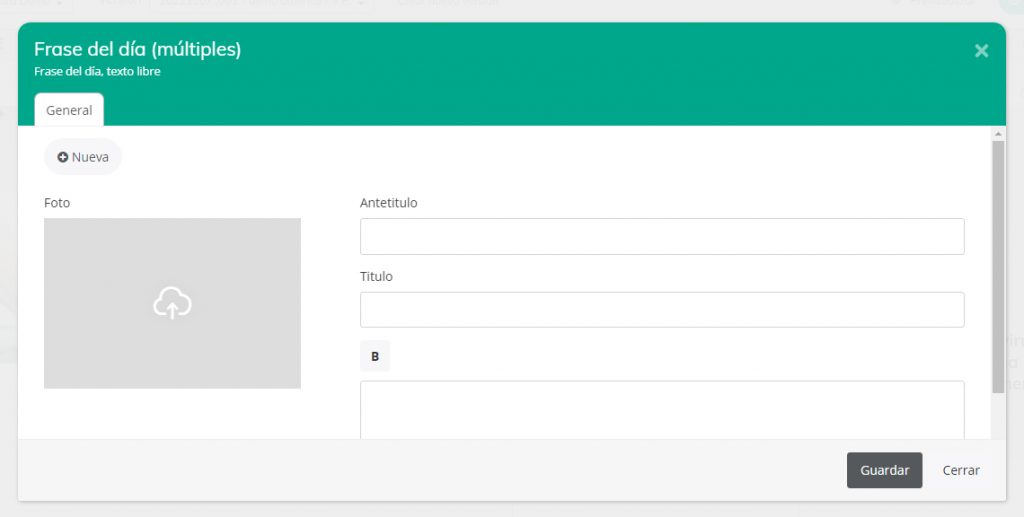Viewport: 1024px width, 517px height.
Task: Toggle bold formatting with B button
Action: (x=375, y=356)
